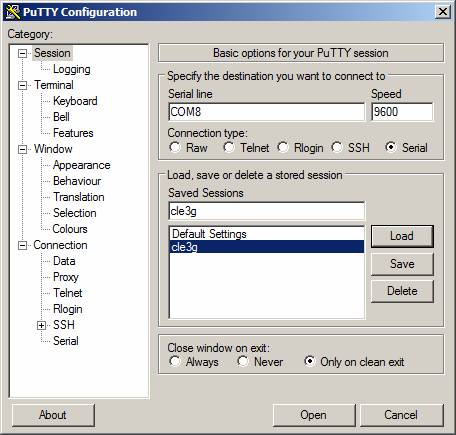Screen dimensions: 456x435
Task: Click the Speed 9600 field
Action: tap(402, 112)
